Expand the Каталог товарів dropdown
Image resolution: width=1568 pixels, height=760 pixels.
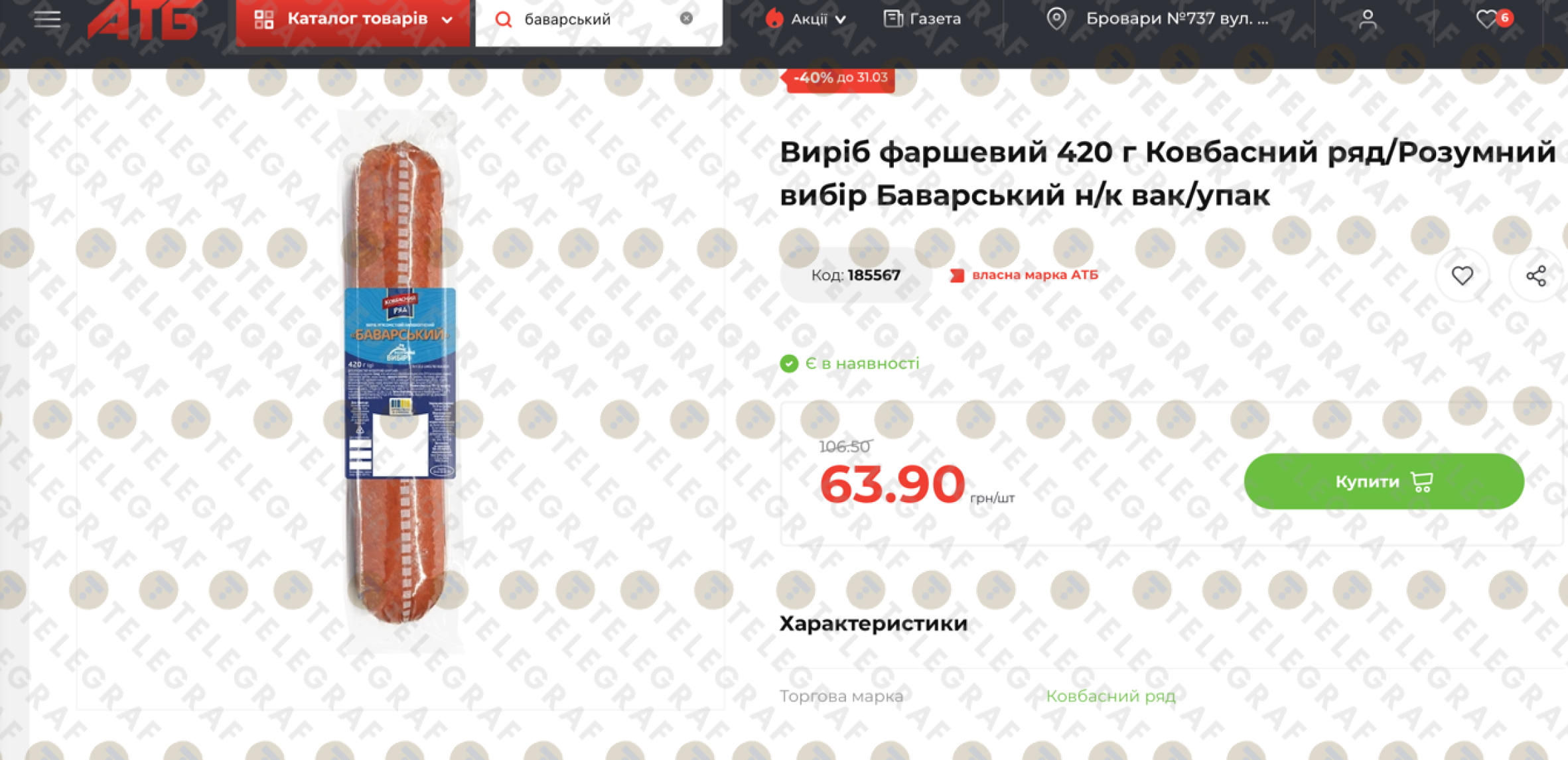(x=353, y=21)
